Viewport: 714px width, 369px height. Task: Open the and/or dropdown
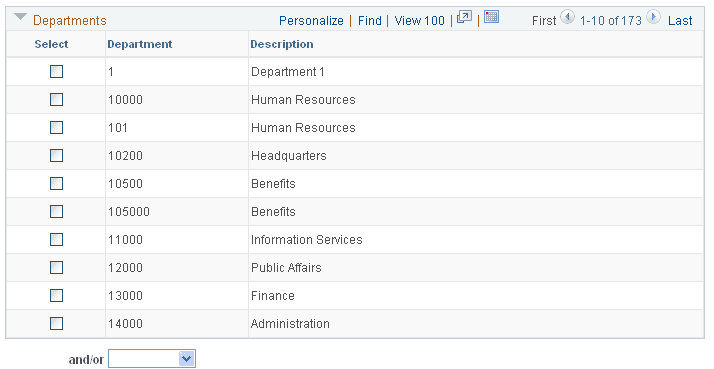point(152,359)
